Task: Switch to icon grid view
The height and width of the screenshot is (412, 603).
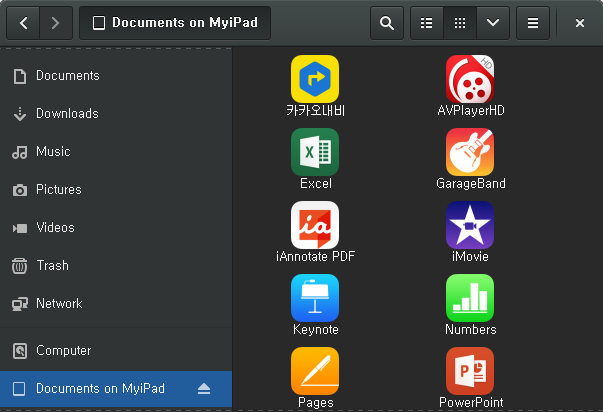Action: tap(460, 23)
